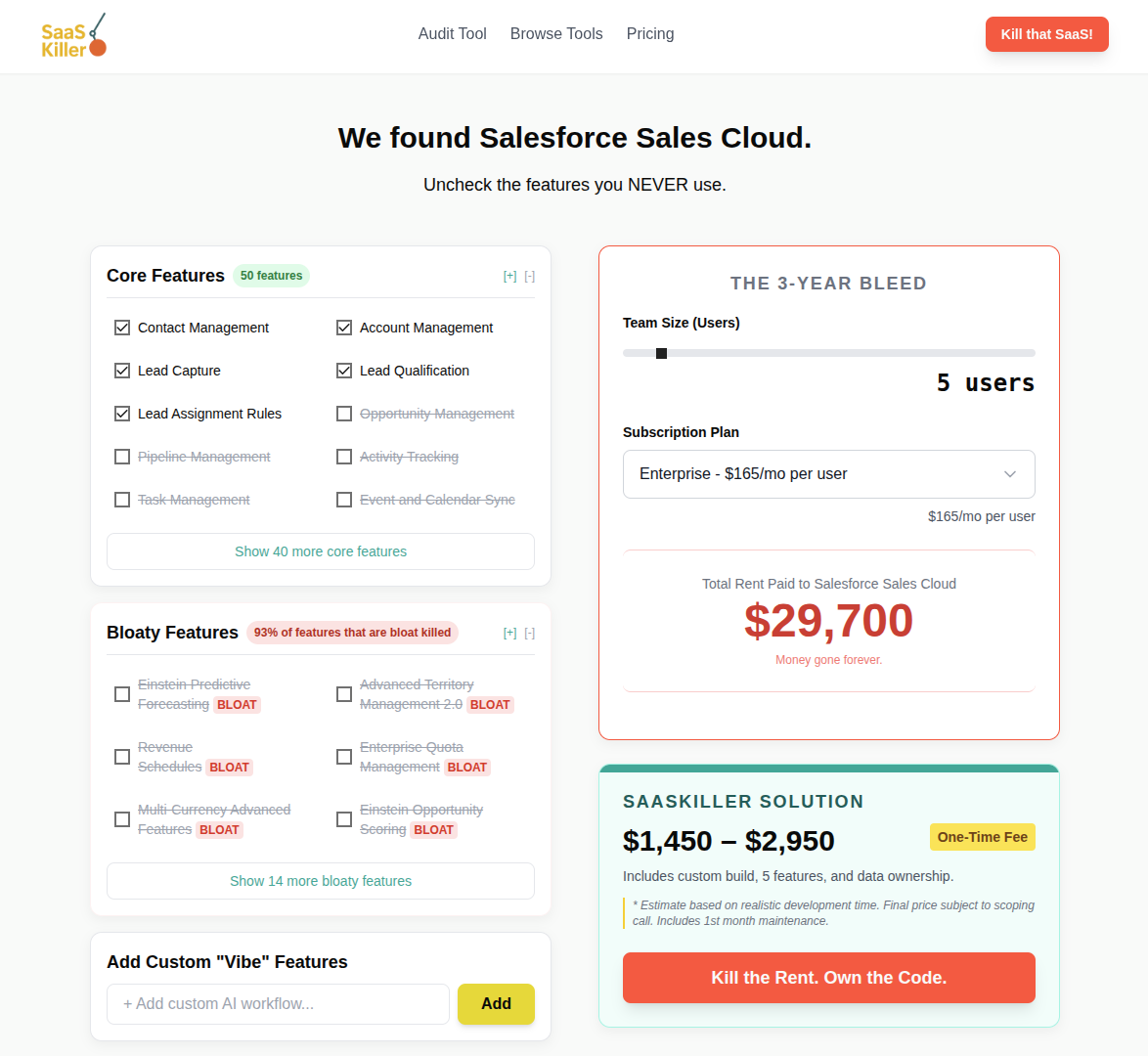Screen dimensions: 1148x1056
Task: Go to Browse Tools page
Action: (556, 34)
